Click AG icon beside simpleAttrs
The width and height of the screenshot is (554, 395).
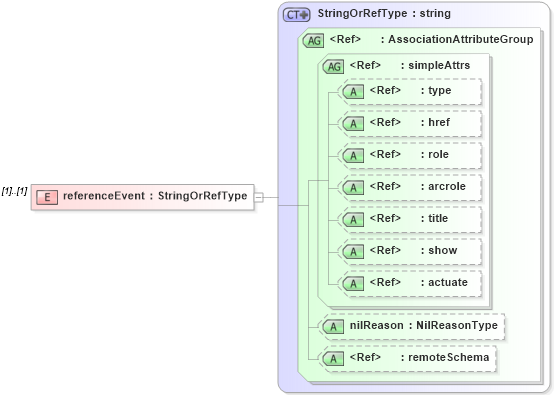[x=334, y=66]
